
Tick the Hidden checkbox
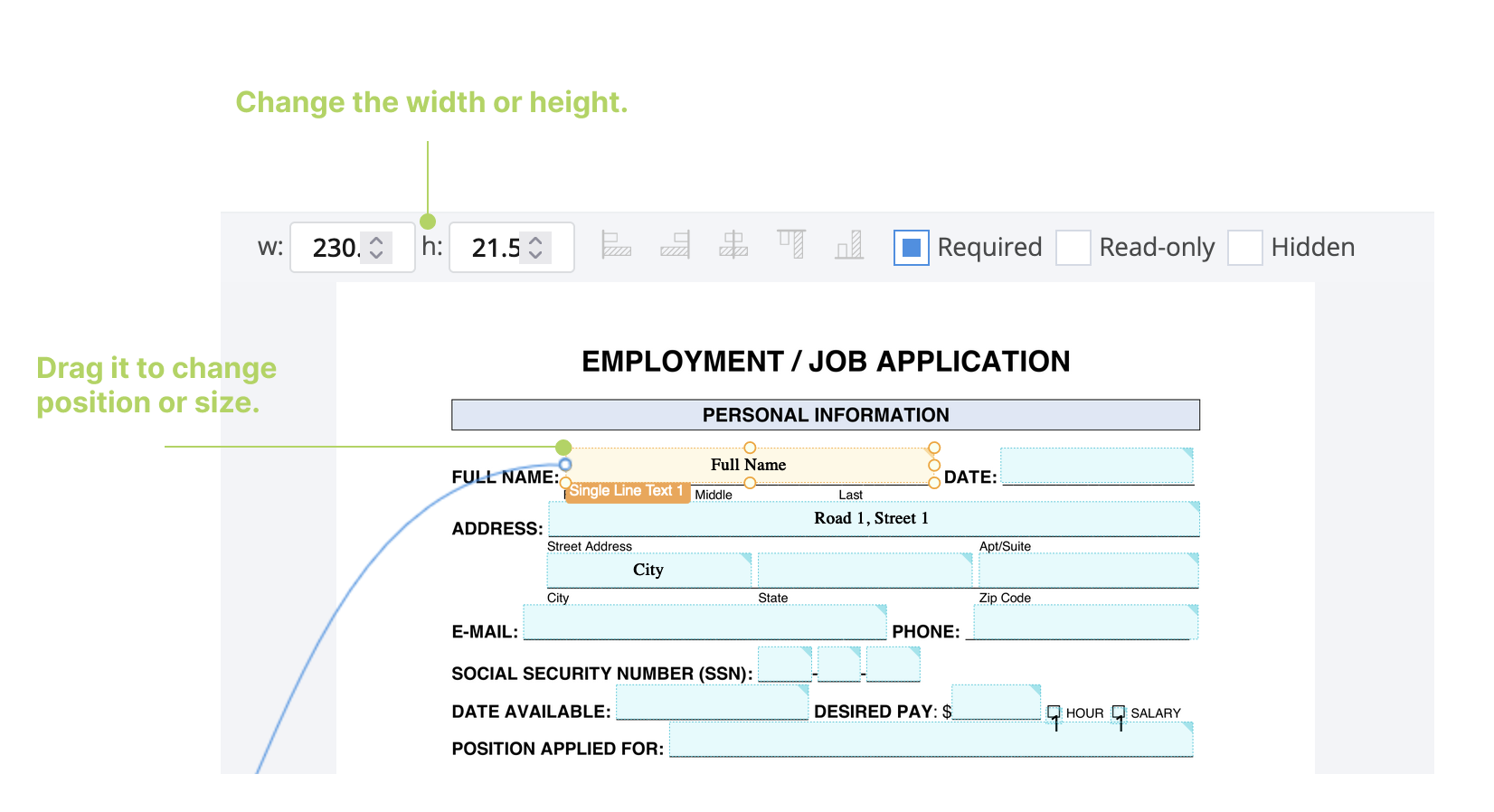1244,248
